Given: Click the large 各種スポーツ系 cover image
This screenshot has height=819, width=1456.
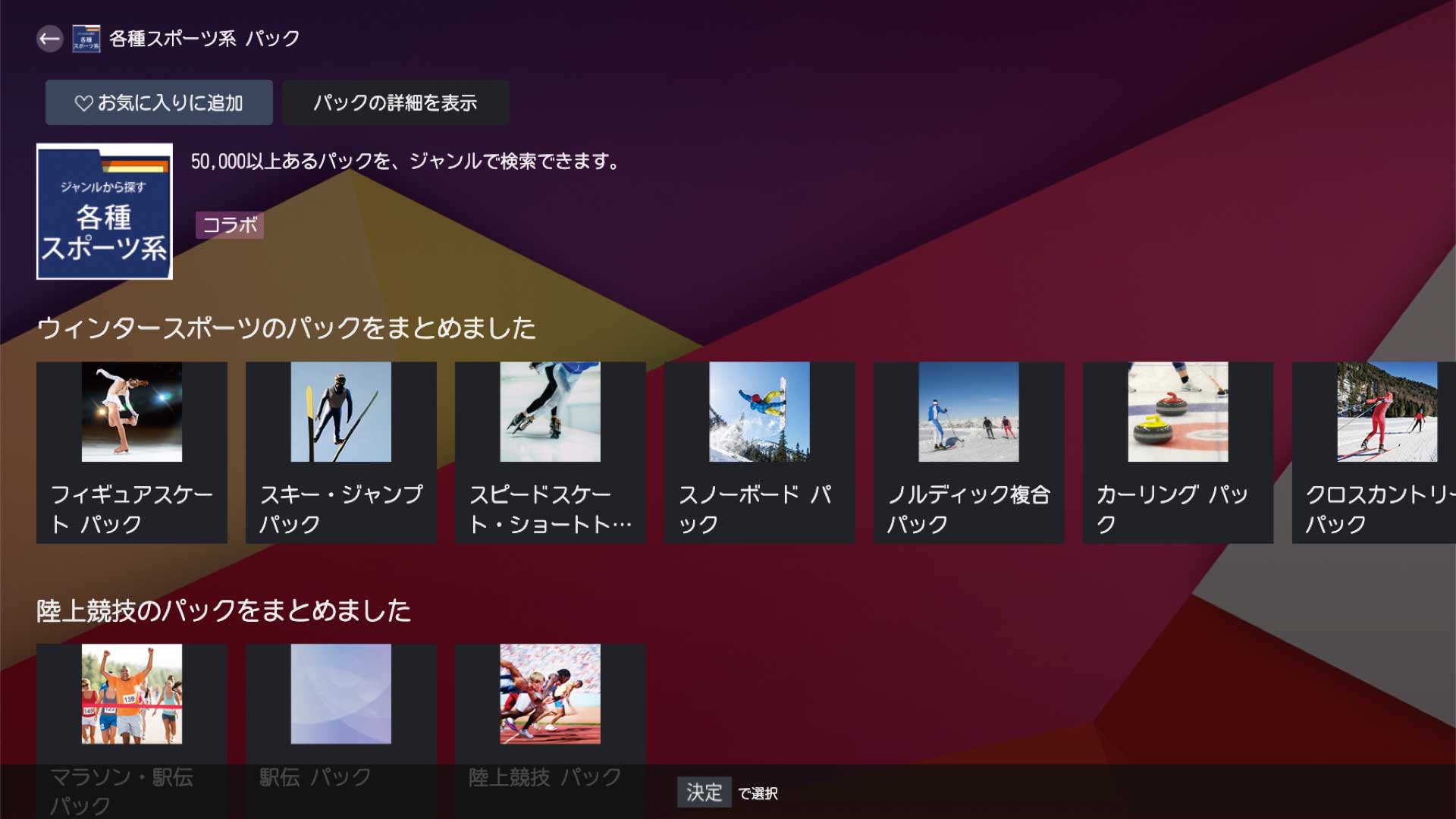Looking at the screenshot, I should 105,212.
